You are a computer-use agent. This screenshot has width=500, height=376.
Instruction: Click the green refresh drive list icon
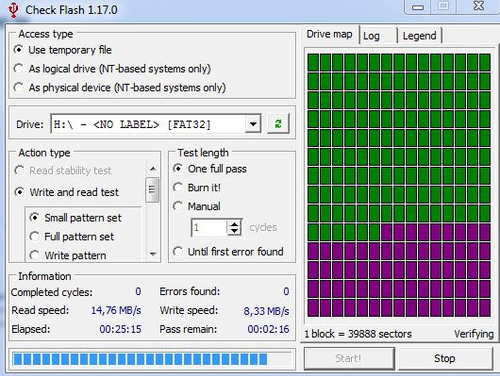[278, 124]
